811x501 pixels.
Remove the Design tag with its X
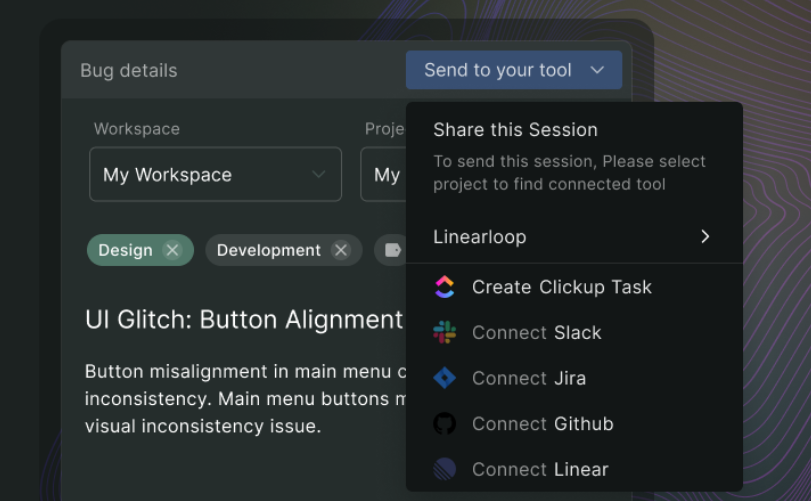(172, 250)
